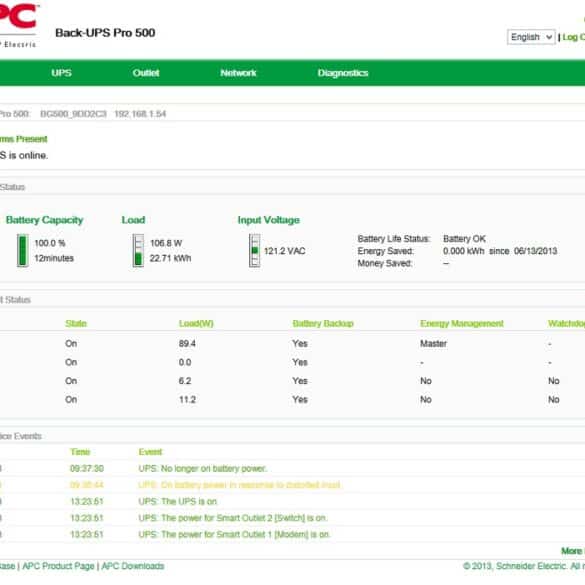Click the 6.2 load cell
585x585 pixels.
pos(185,381)
